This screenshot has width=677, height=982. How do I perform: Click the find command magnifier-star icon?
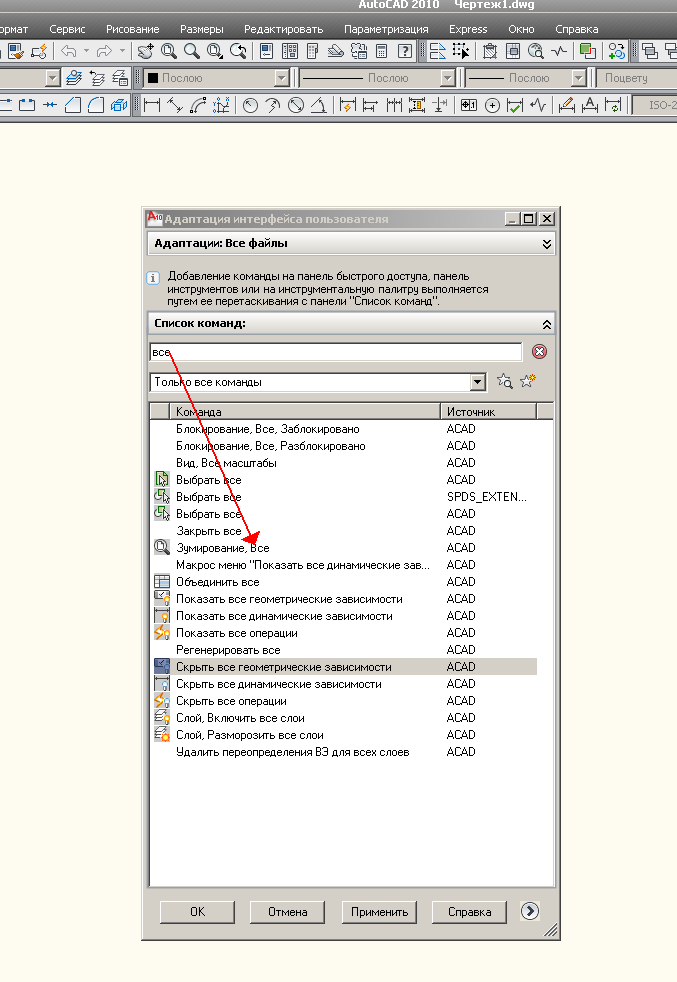pos(505,381)
